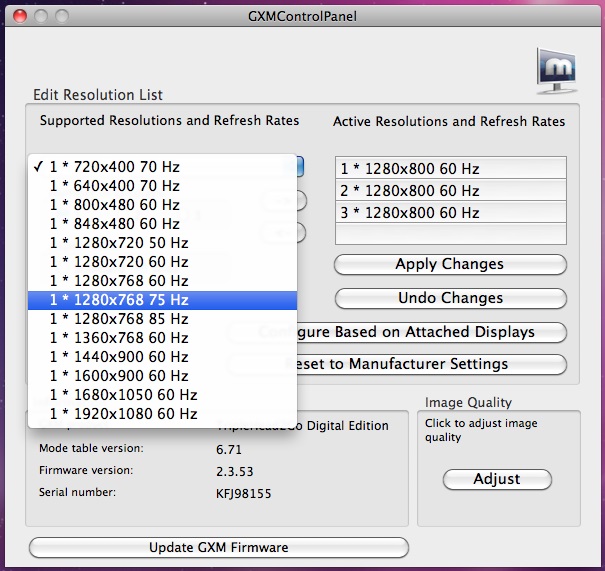Click the Matrox monitor logo icon
This screenshot has height=571, width=605.
(558, 71)
